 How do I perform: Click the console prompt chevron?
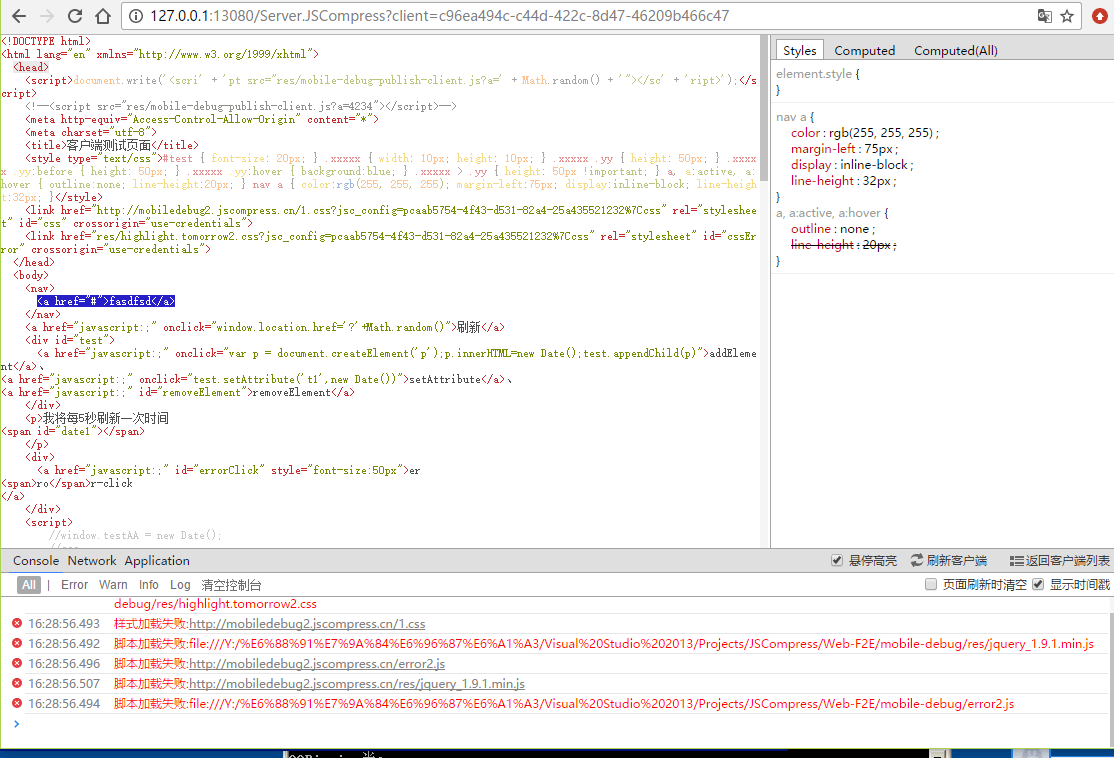click(x=16, y=723)
